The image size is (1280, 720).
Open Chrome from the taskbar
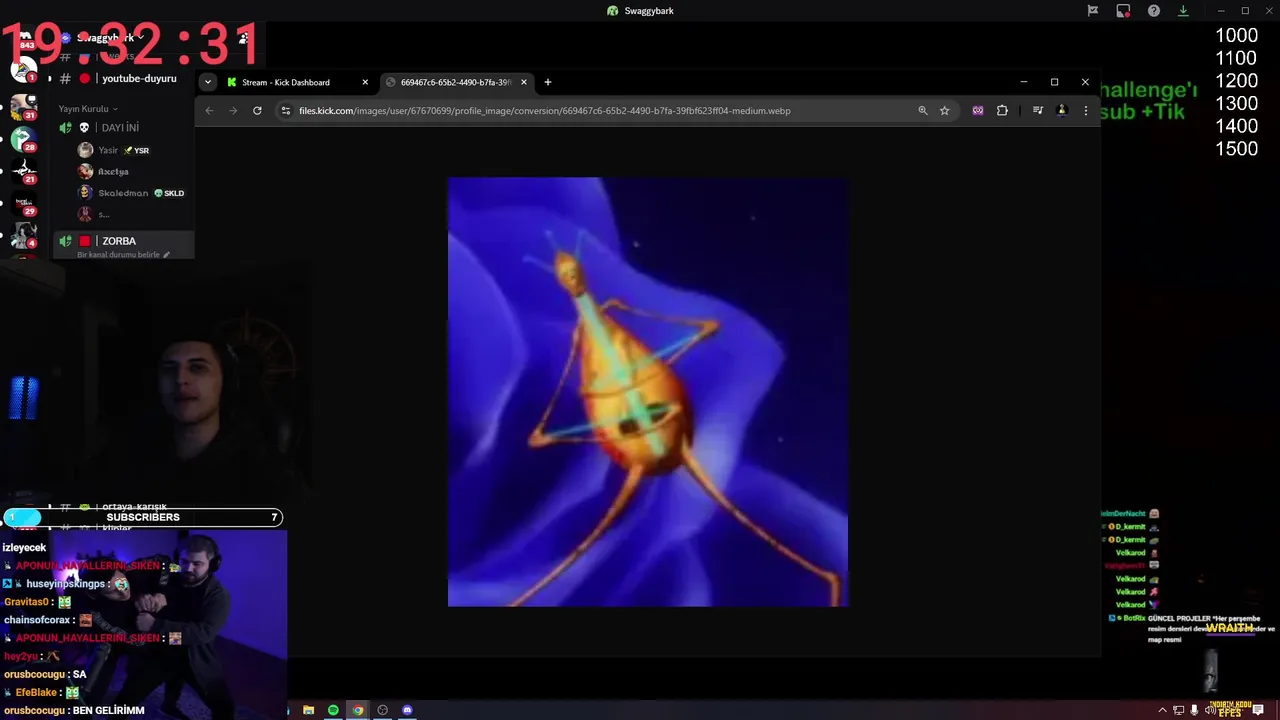coord(358,710)
